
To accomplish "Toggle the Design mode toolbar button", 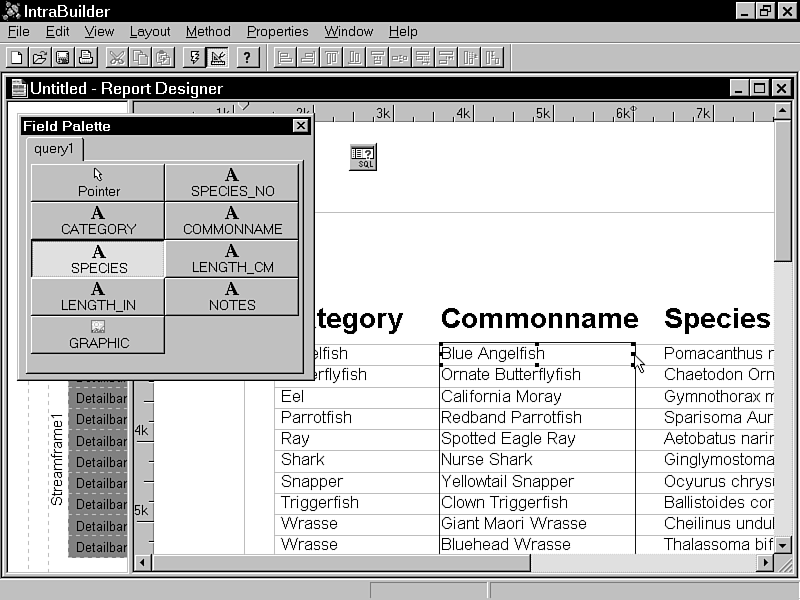I will click(218, 57).
